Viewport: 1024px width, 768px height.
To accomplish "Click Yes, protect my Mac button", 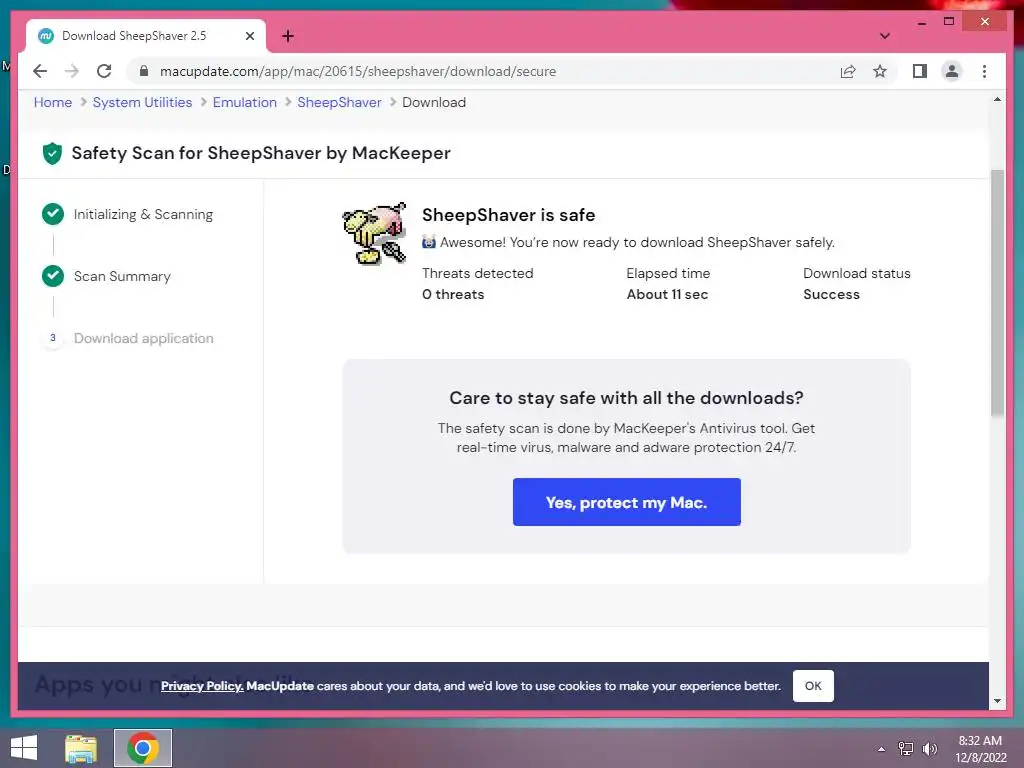I will (x=626, y=502).
